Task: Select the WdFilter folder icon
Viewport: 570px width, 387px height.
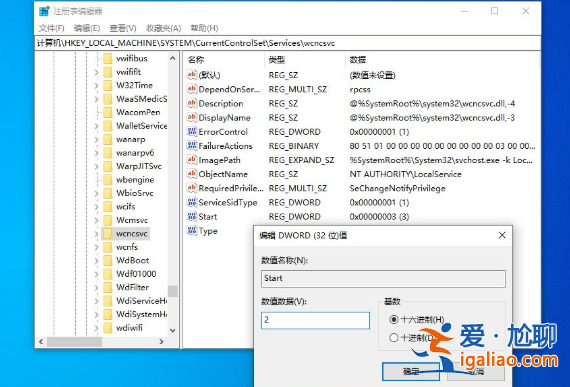Action: [x=108, y=287]
